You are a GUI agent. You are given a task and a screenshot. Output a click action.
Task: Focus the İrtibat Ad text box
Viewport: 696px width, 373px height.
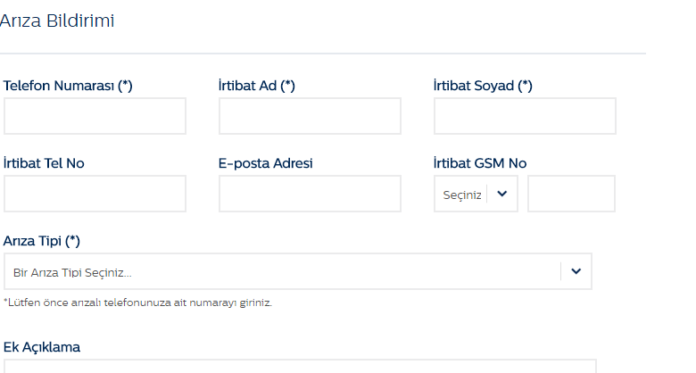[310, 116]
